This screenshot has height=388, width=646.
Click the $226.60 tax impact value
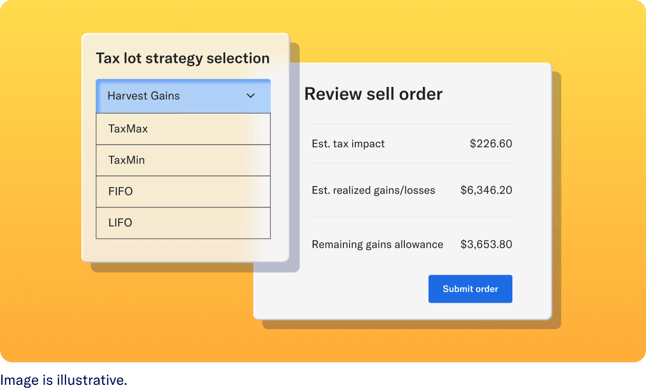click(491, 144)
